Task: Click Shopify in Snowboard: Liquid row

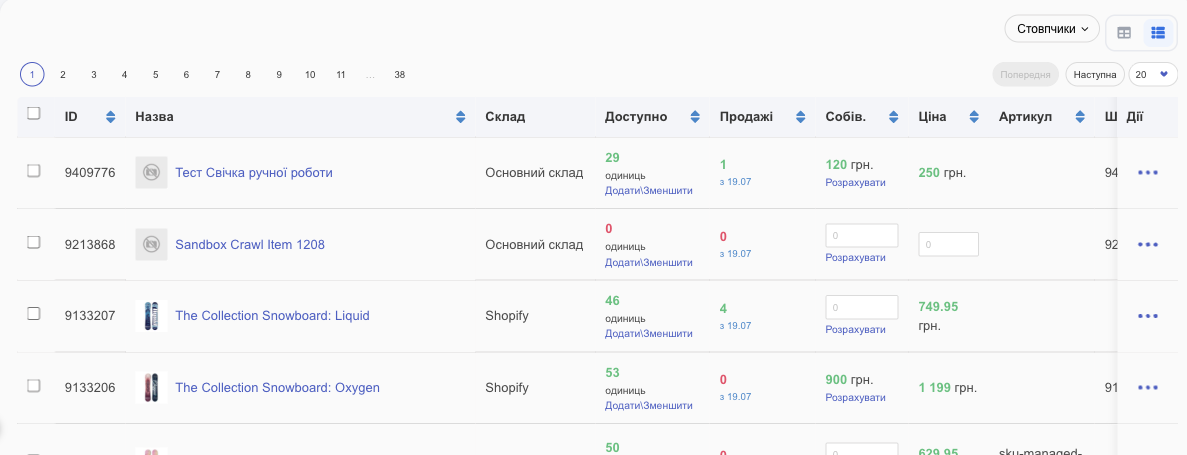Action: point(507,316)
